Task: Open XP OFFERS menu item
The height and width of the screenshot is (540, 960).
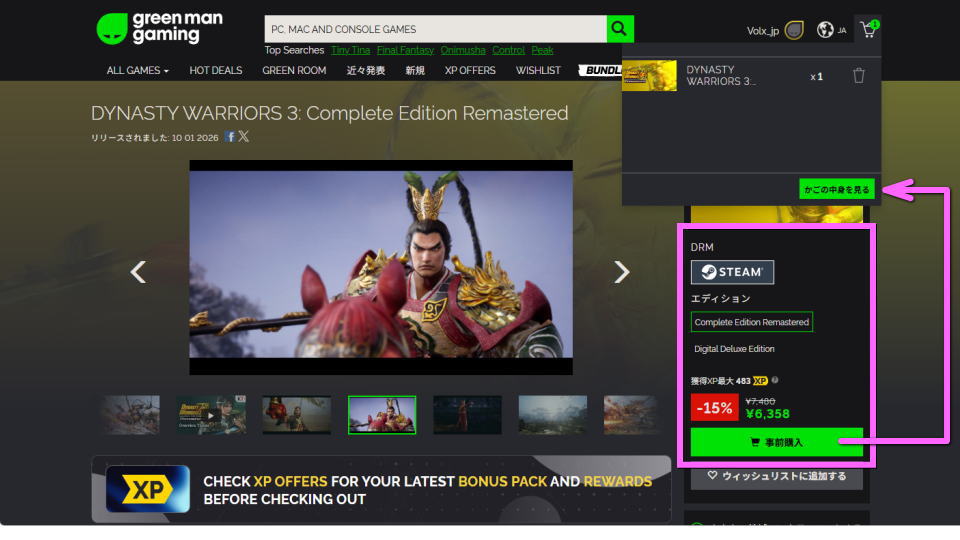Action: coord(470,70)
